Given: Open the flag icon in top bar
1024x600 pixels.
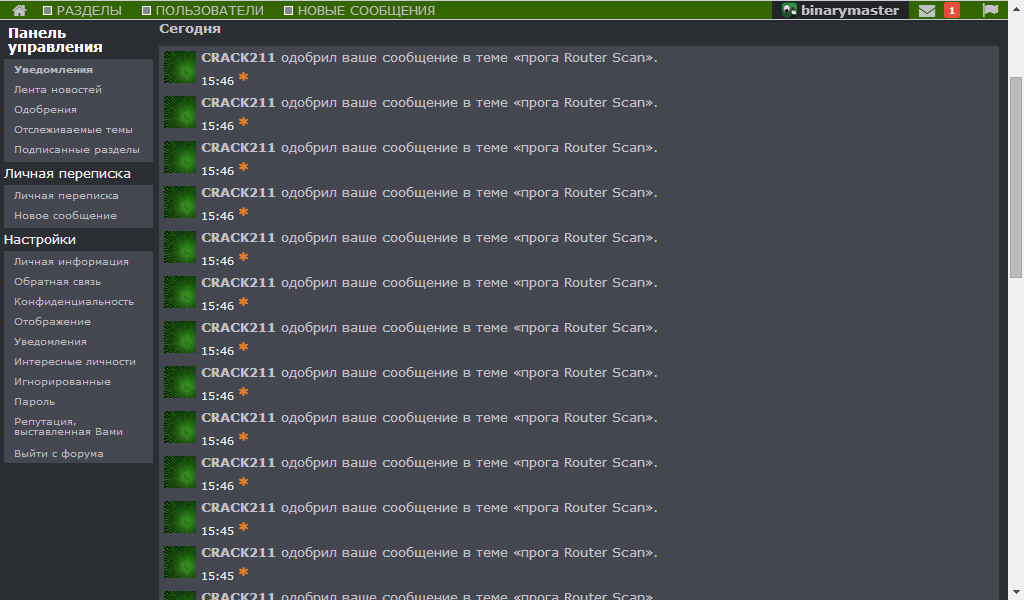Looking at the screenshot, I should [x=990, y=10].
